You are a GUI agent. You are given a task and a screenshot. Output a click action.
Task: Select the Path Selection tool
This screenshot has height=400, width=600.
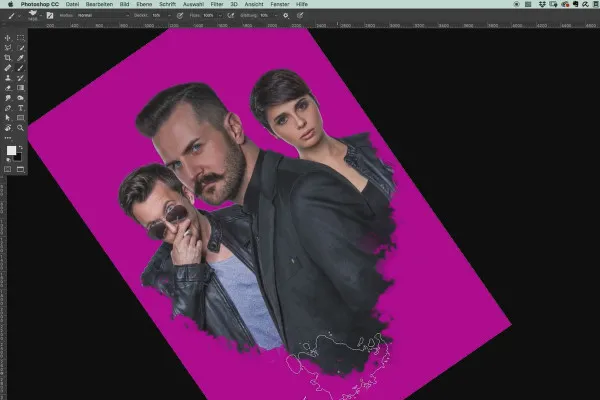tap(8, 118)
